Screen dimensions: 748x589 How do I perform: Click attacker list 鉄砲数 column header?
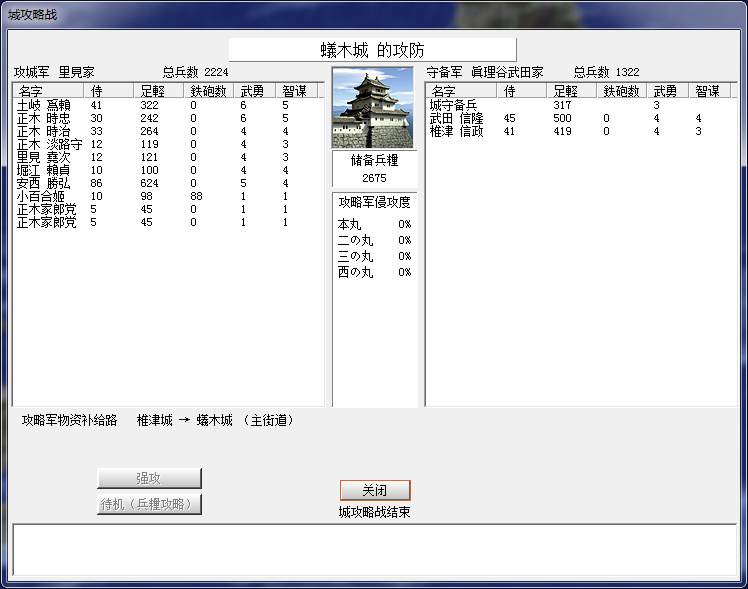[208, 91]
